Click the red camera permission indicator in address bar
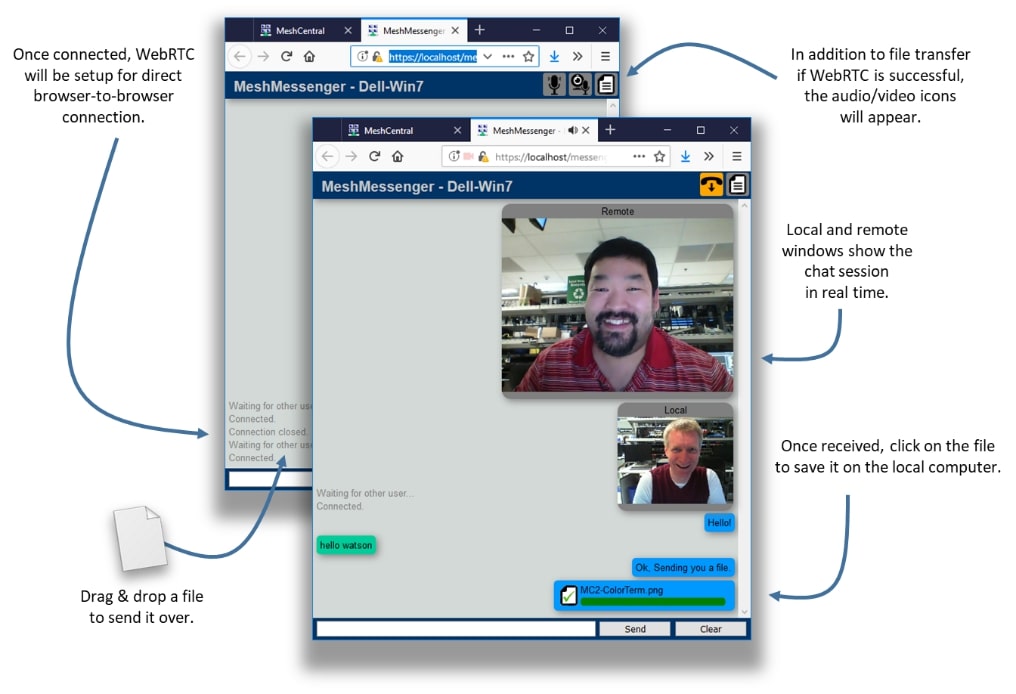The height and width of the screenshot is (694, 1016). click(467, 156)
